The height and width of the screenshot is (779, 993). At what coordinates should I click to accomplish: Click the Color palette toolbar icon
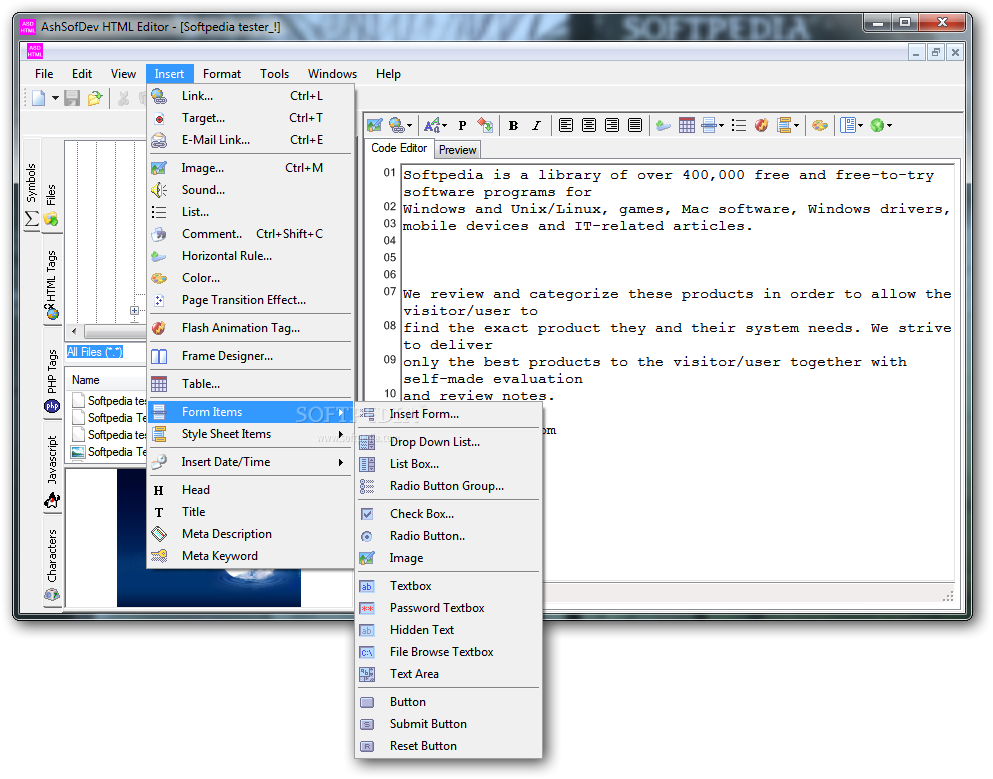(x=819, y=125)
